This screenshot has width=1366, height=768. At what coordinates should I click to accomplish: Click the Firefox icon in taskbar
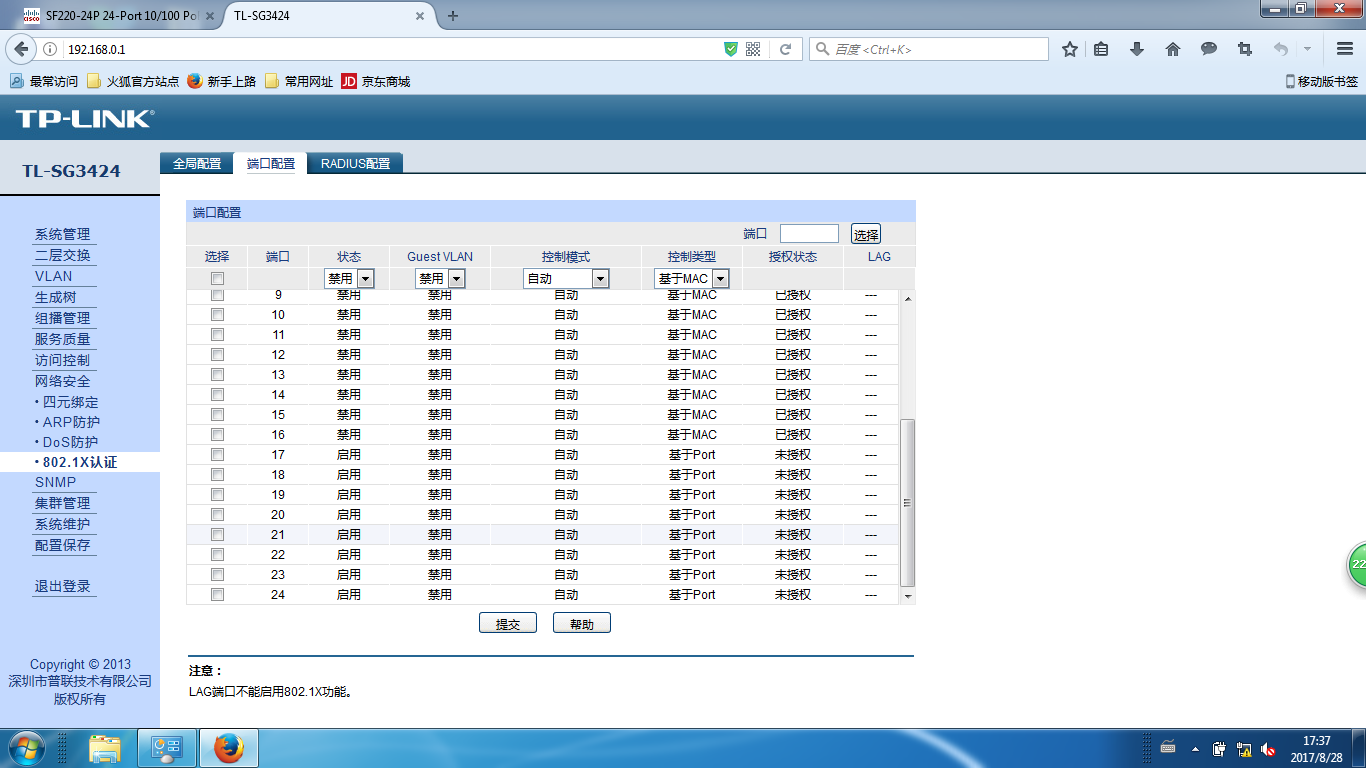pos(229,748)
